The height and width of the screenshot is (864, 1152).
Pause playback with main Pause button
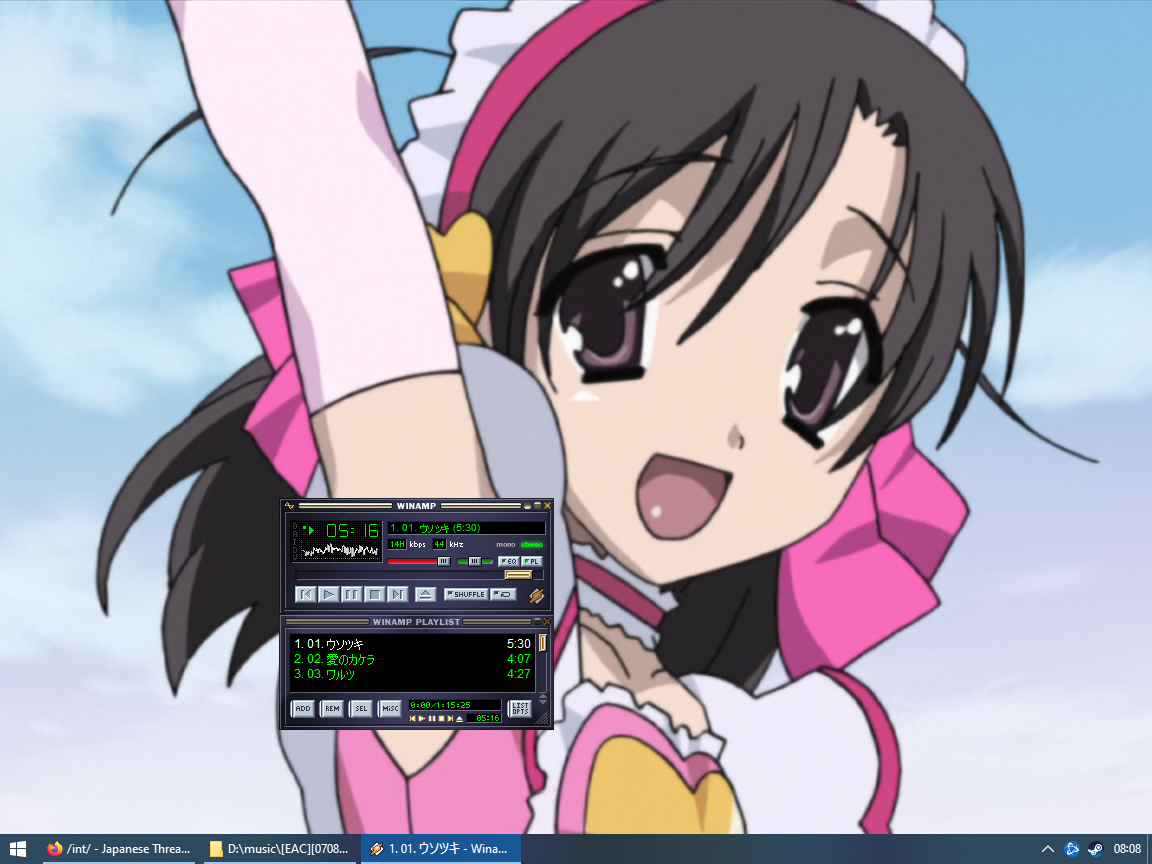[x=352, y=594]
